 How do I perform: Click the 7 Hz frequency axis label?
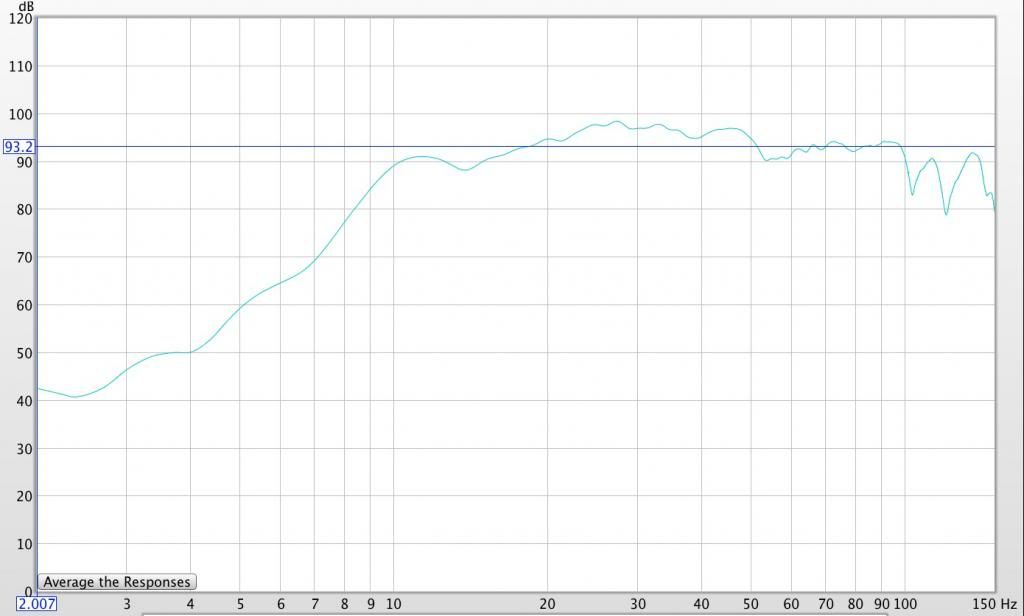315,604
